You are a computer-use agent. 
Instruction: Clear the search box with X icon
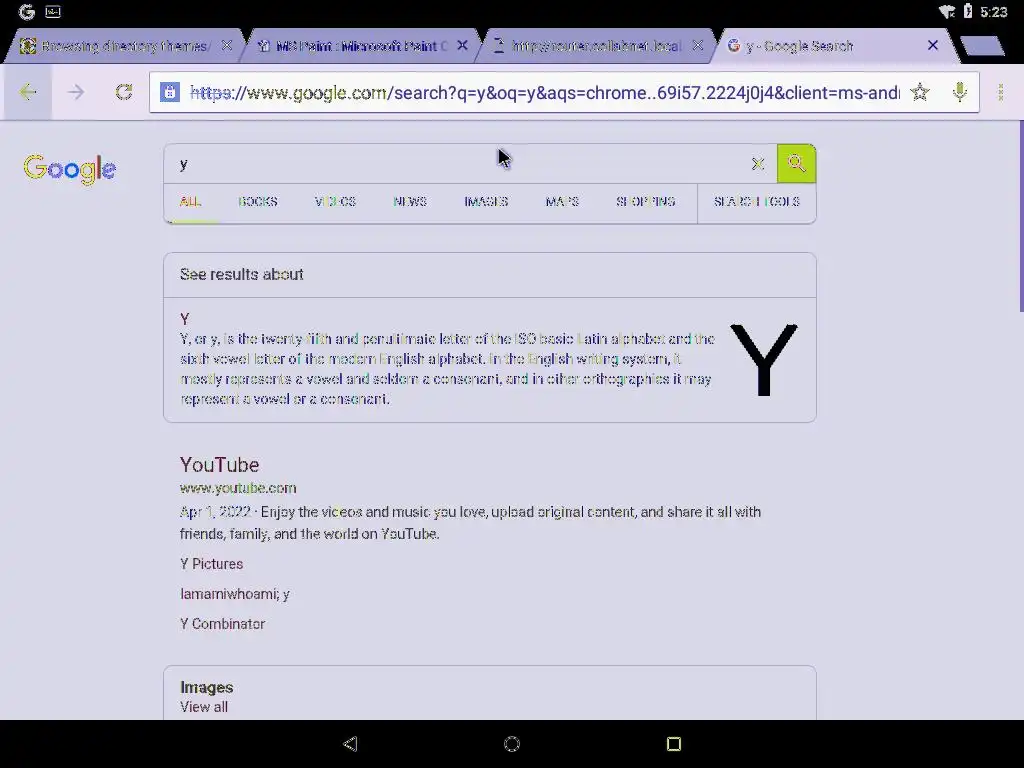point(758,164)
